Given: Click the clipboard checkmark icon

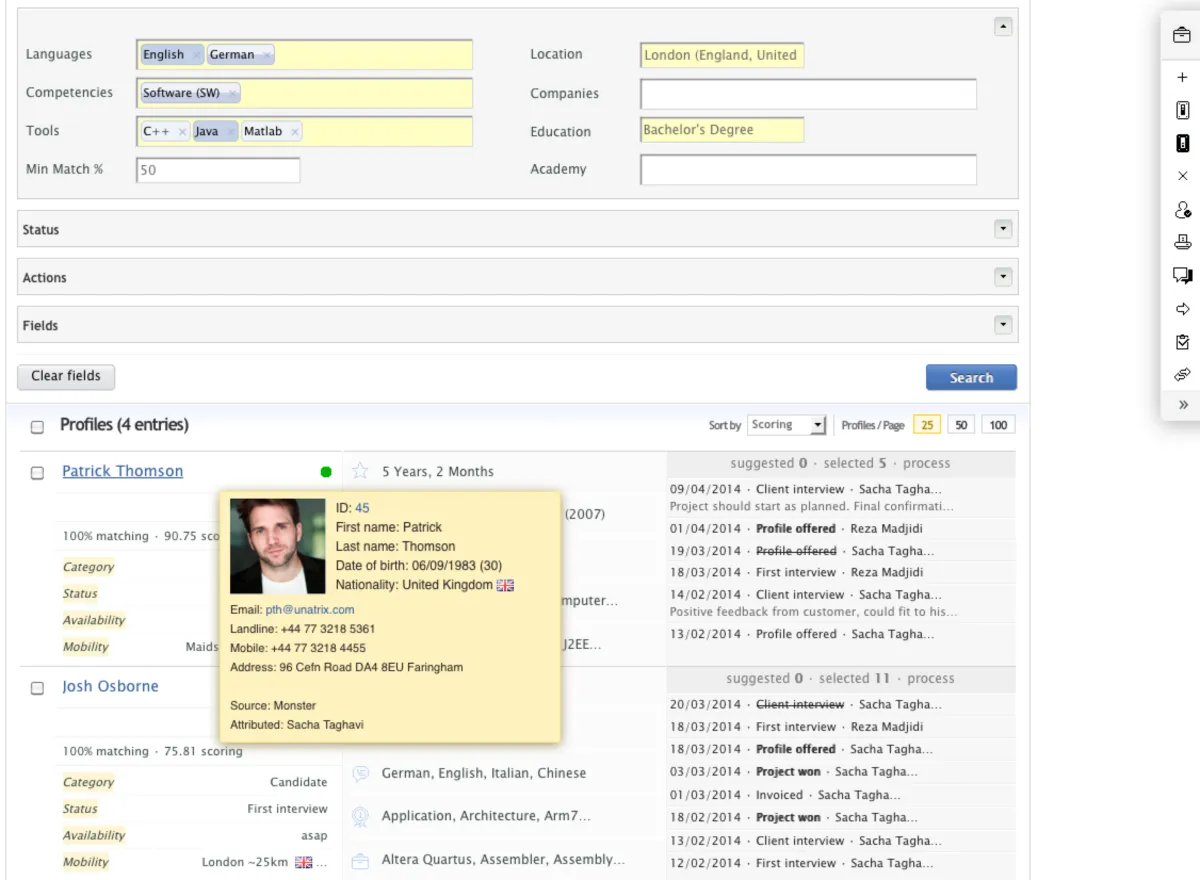Looking at the screenshot, I should click(x=1182, y=342).
